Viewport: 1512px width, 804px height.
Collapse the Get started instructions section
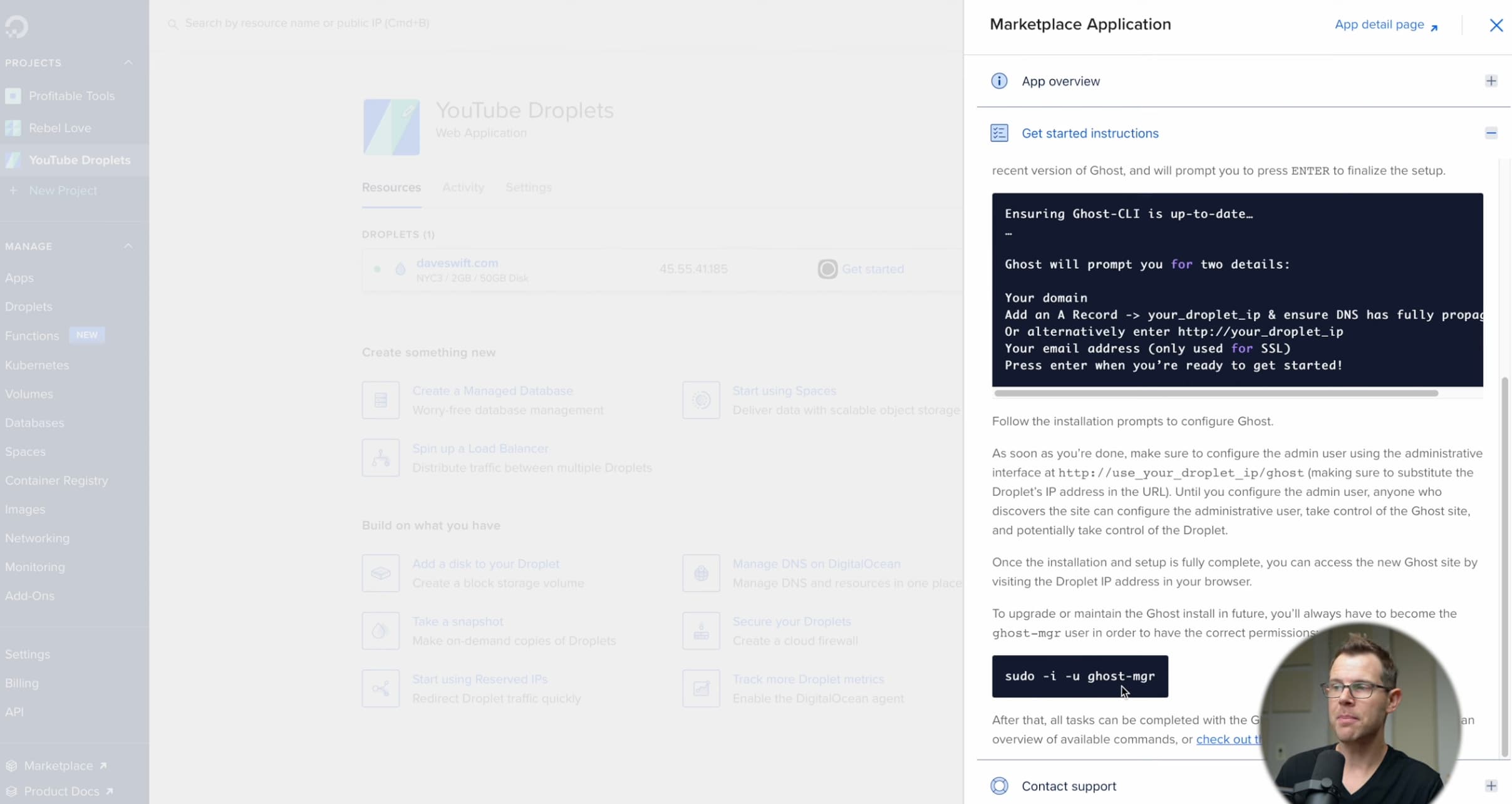coord(1491,133)
